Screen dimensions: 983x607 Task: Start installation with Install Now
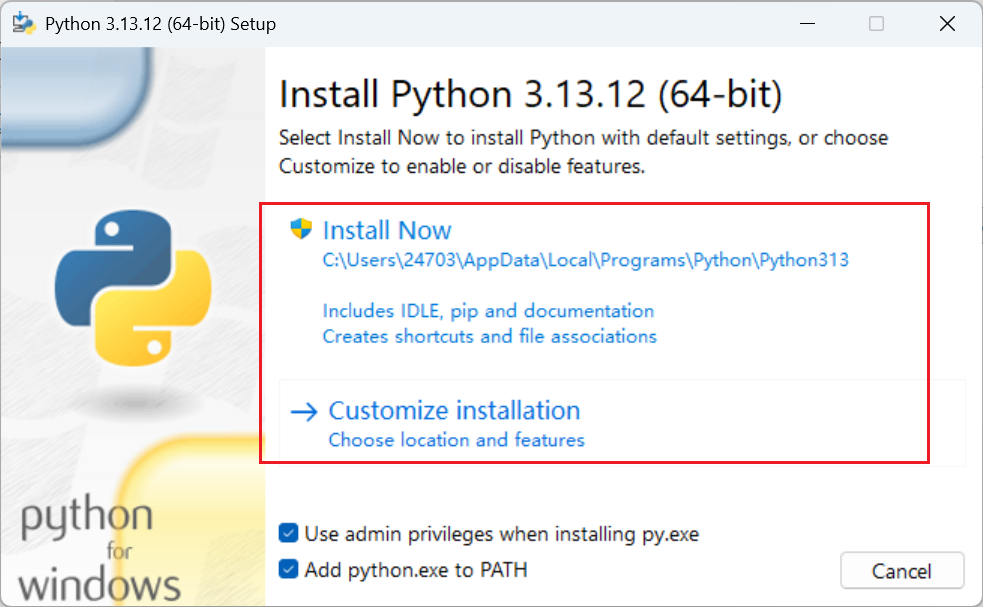[387, 230]
